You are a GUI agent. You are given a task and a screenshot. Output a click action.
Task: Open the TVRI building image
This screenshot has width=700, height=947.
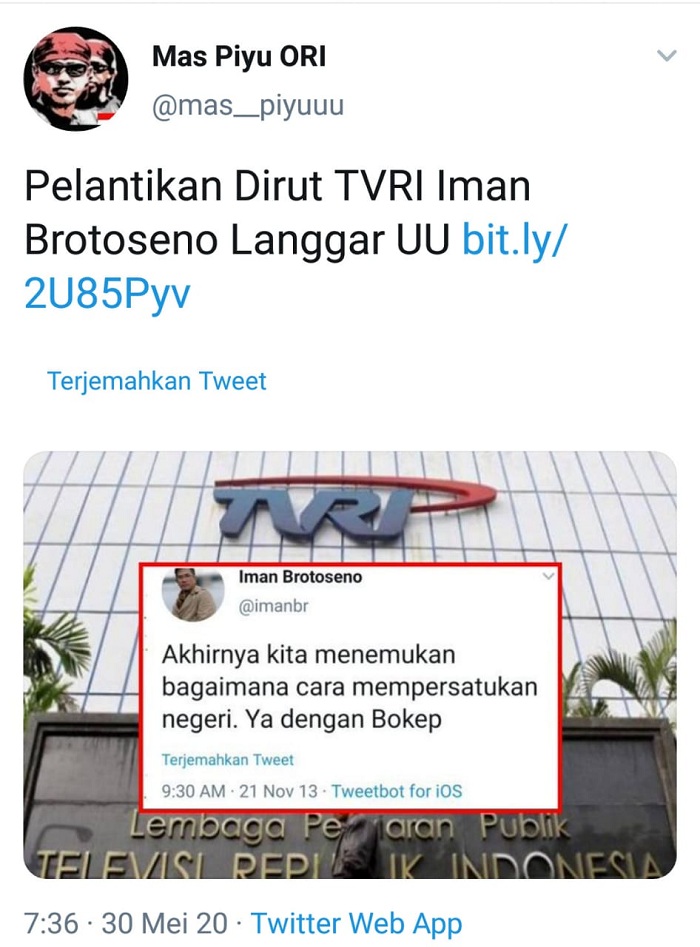tap(350, 664)
